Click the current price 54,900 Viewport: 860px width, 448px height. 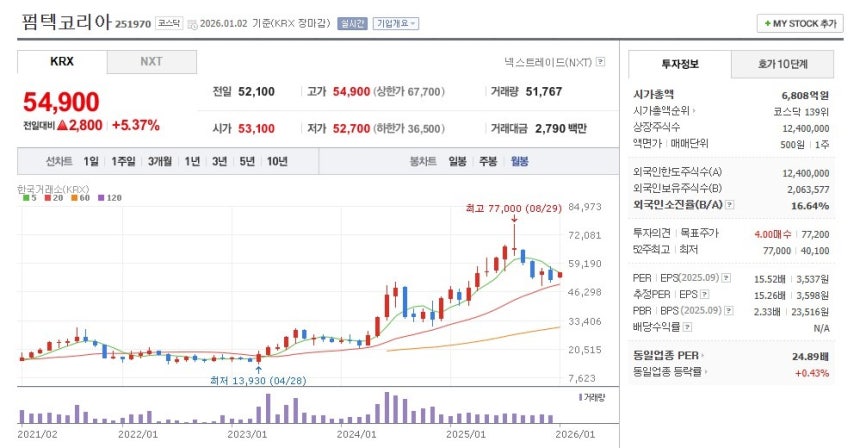coord(61,102)
